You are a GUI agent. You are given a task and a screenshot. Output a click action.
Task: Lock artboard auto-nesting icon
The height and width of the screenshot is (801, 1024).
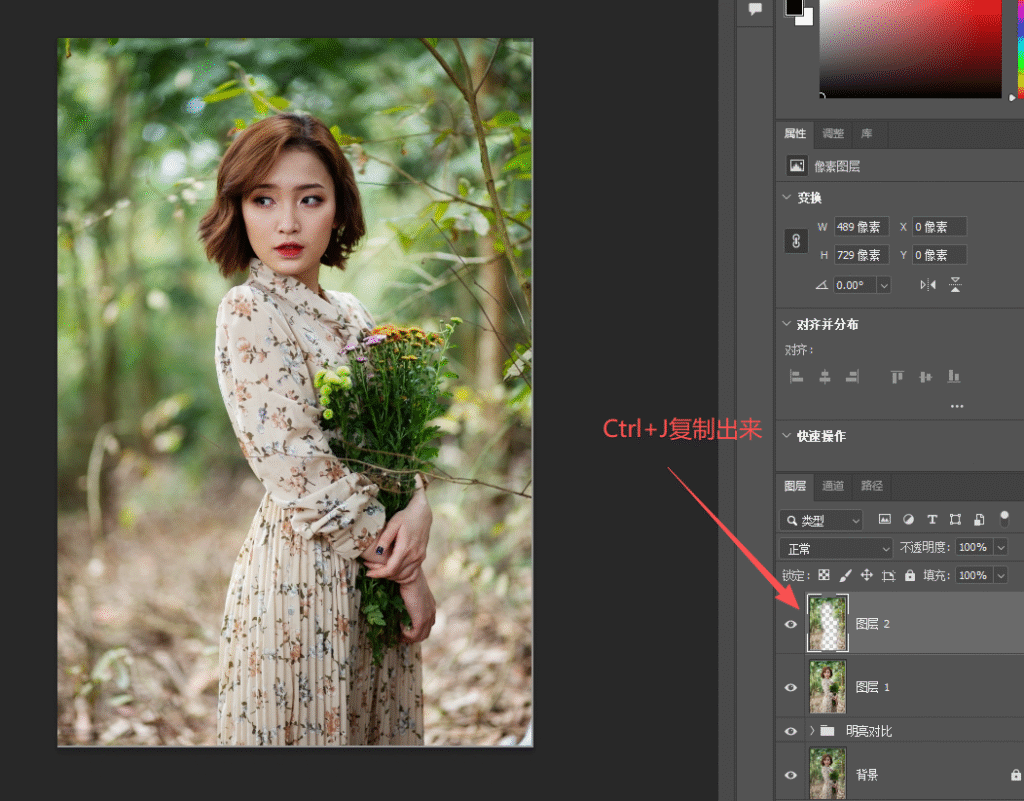888,575
